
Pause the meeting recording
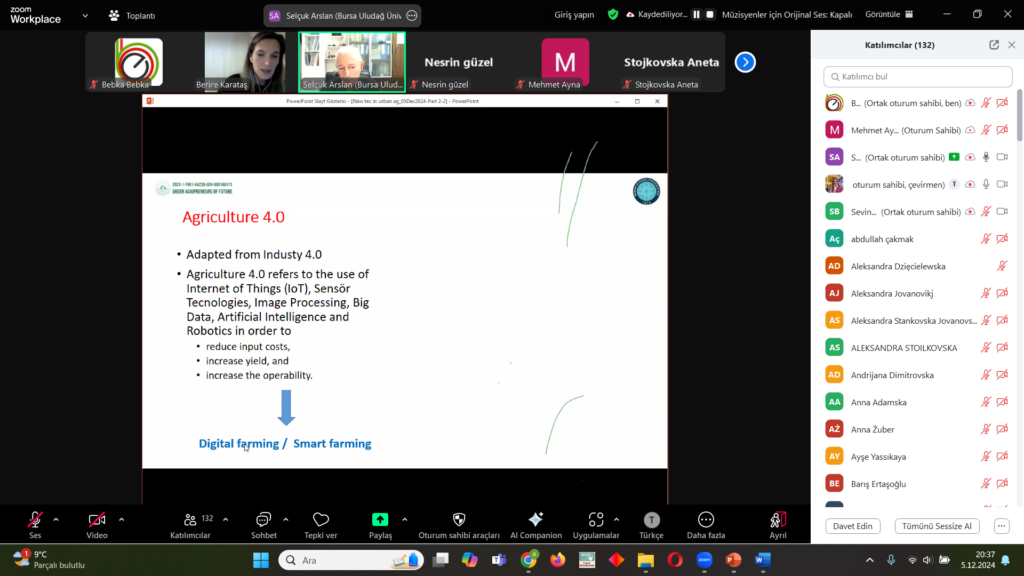tap(697, 15)
